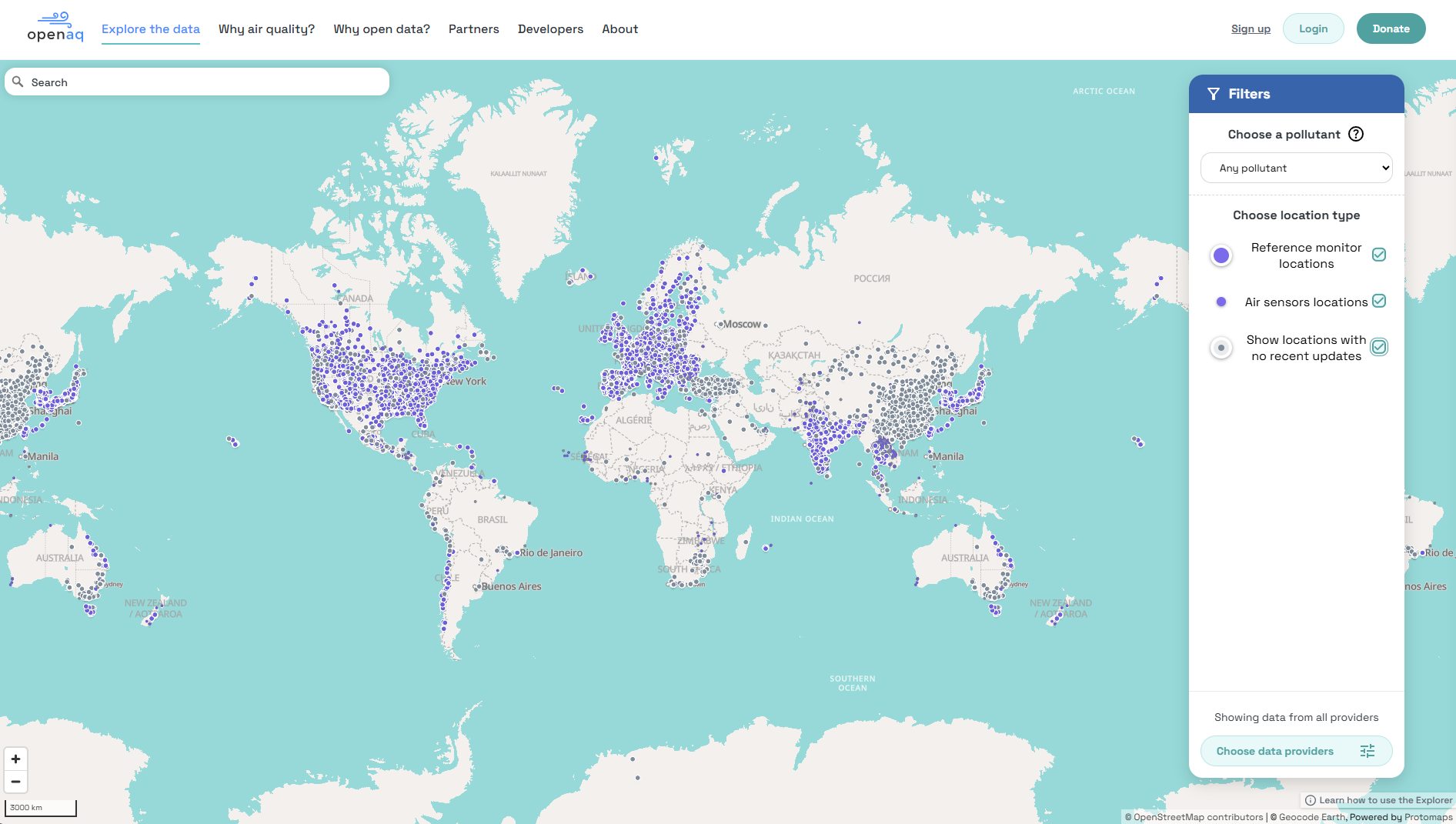Zoom out using the minus control
This screenshot has width=1456, height=824.
pyautogui.click(x=15, y=782)
